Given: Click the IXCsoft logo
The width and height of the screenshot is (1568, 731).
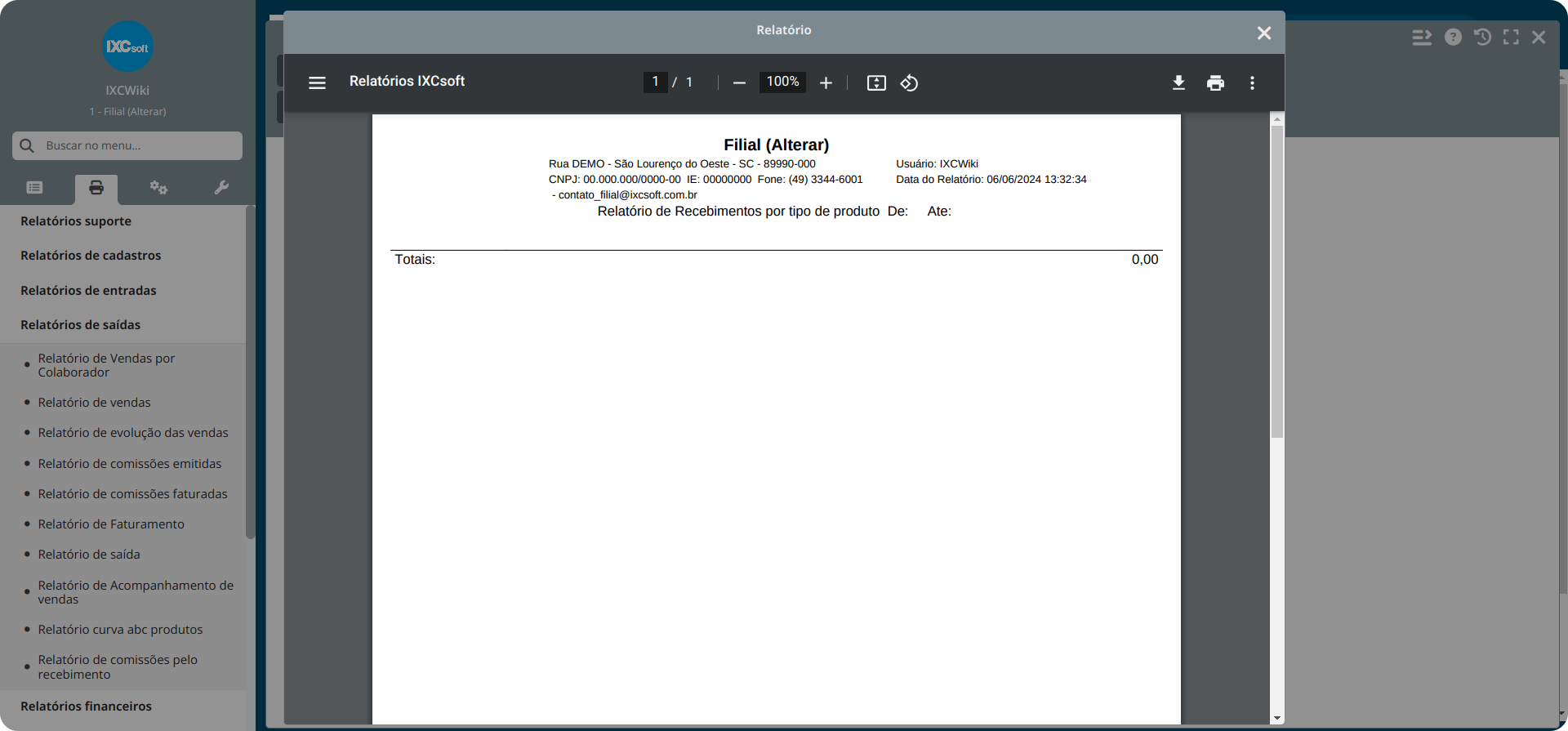Looking at the screenshot, I should (x=128, y=47).
